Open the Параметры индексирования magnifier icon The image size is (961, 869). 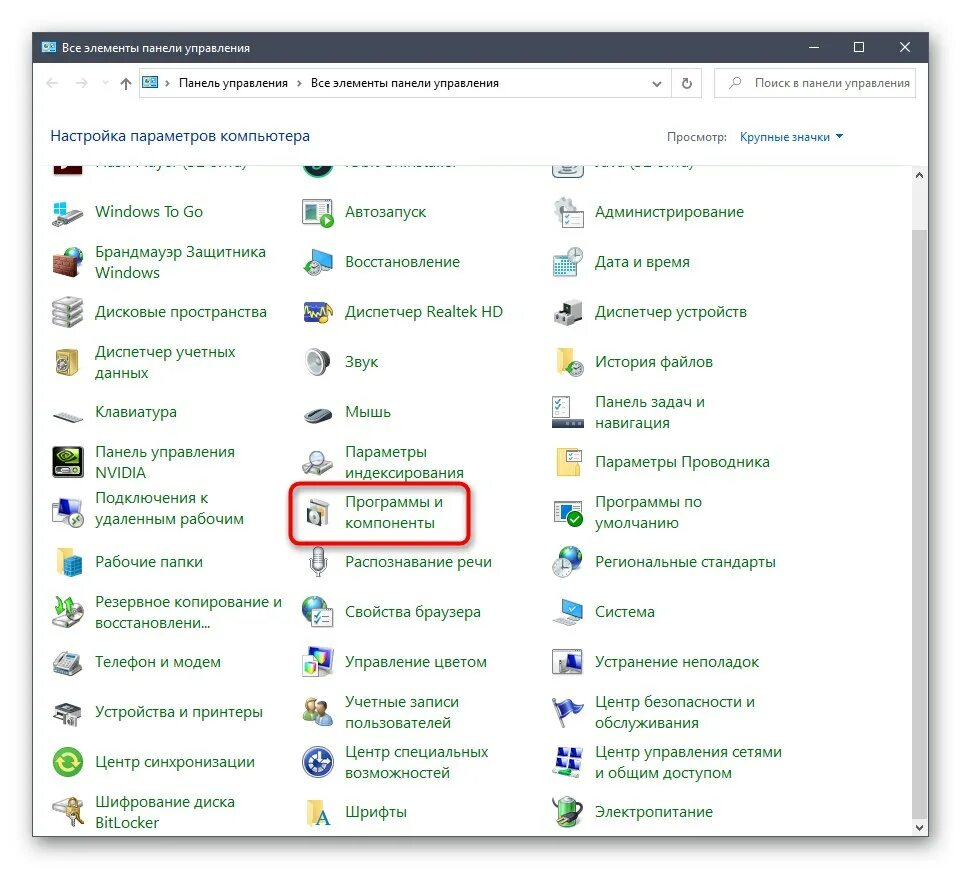[317, 462]
